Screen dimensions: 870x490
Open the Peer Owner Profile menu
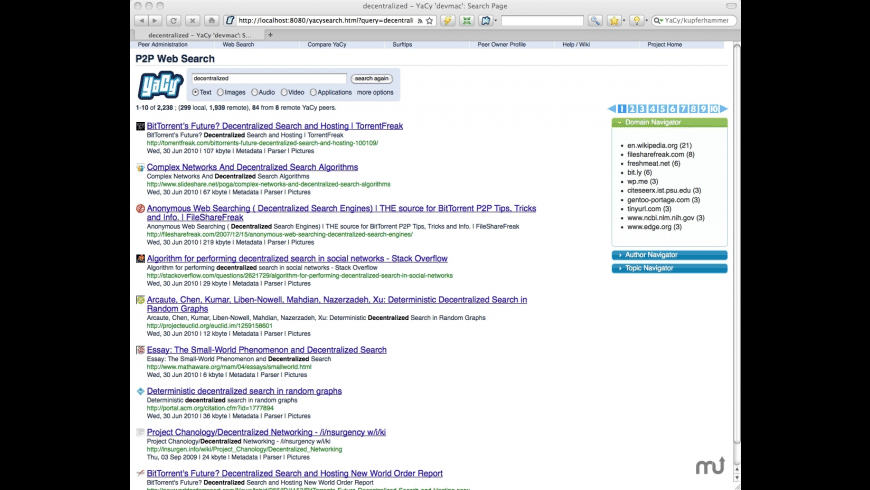point(502,44)
